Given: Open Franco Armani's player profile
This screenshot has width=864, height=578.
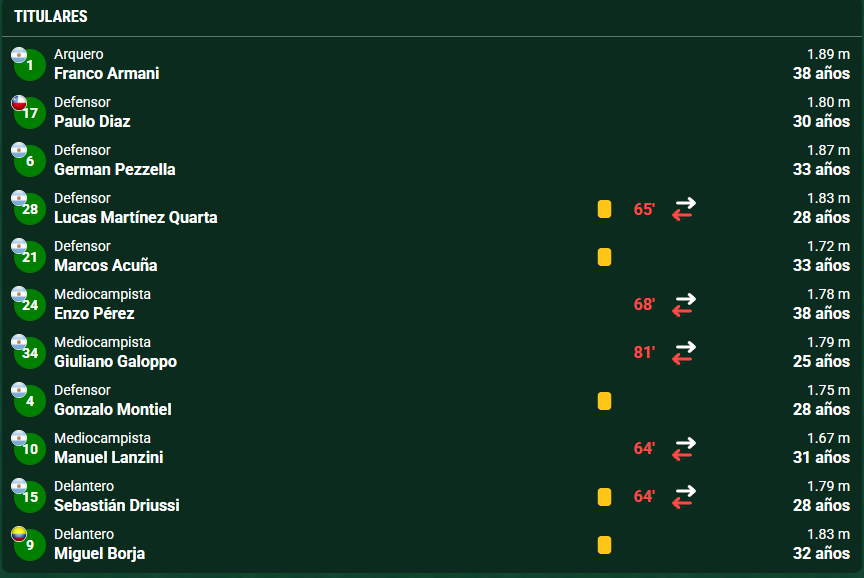Looking at the screenshot, I should pos(106,73).
